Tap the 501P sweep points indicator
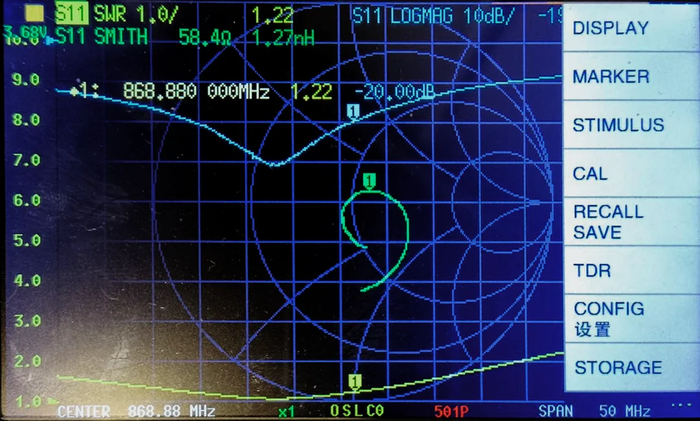The image size is (700, 421). pyautogui.click(x=451, y=411)
